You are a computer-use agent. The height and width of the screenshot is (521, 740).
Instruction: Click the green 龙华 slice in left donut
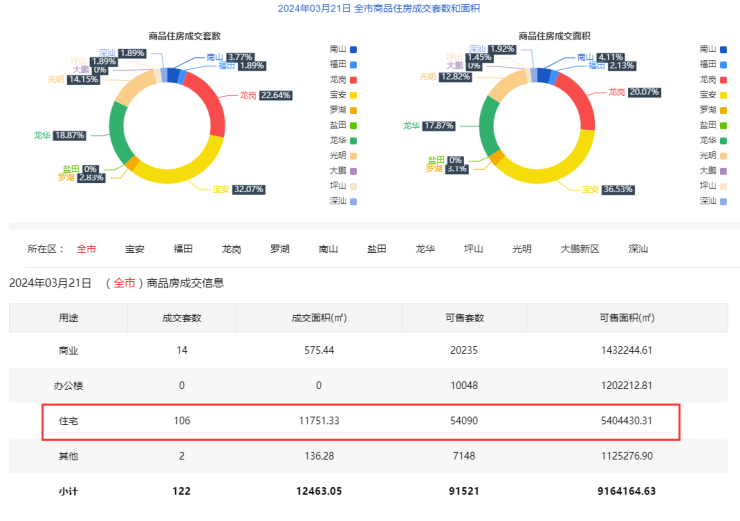click(118, 130)
